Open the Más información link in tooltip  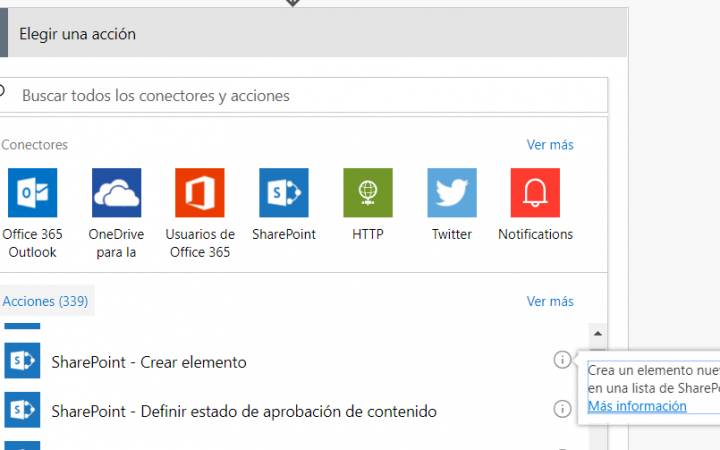[x=637, y=406]
